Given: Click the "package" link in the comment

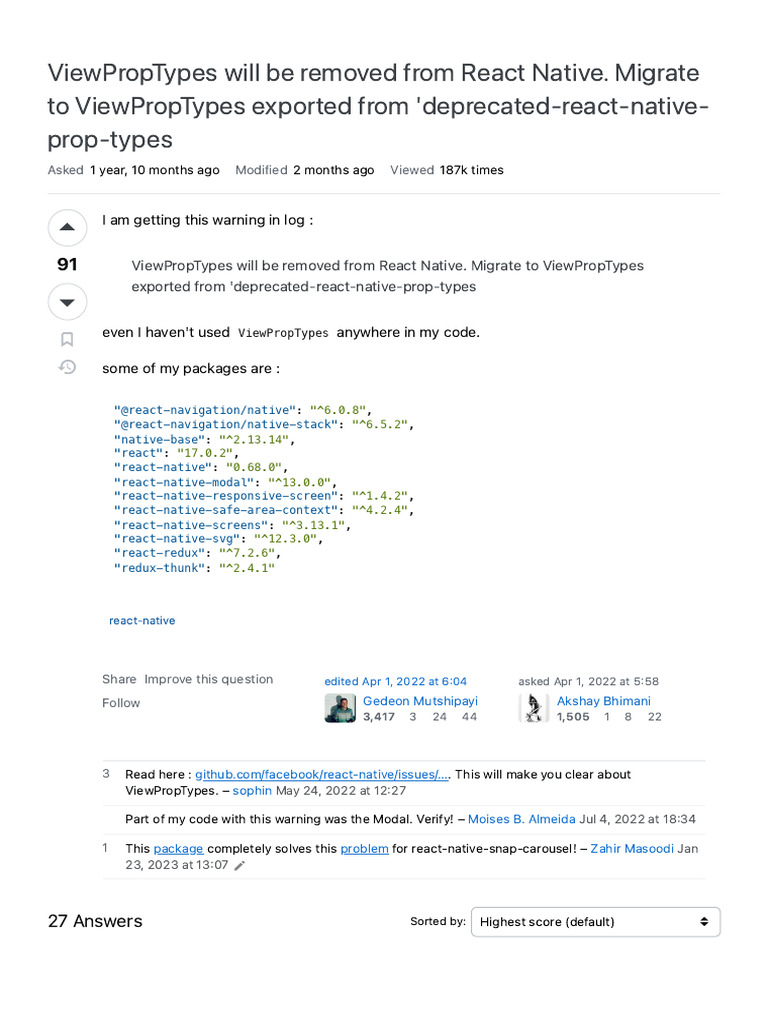Looking at the screenshot, I should 178,849.
